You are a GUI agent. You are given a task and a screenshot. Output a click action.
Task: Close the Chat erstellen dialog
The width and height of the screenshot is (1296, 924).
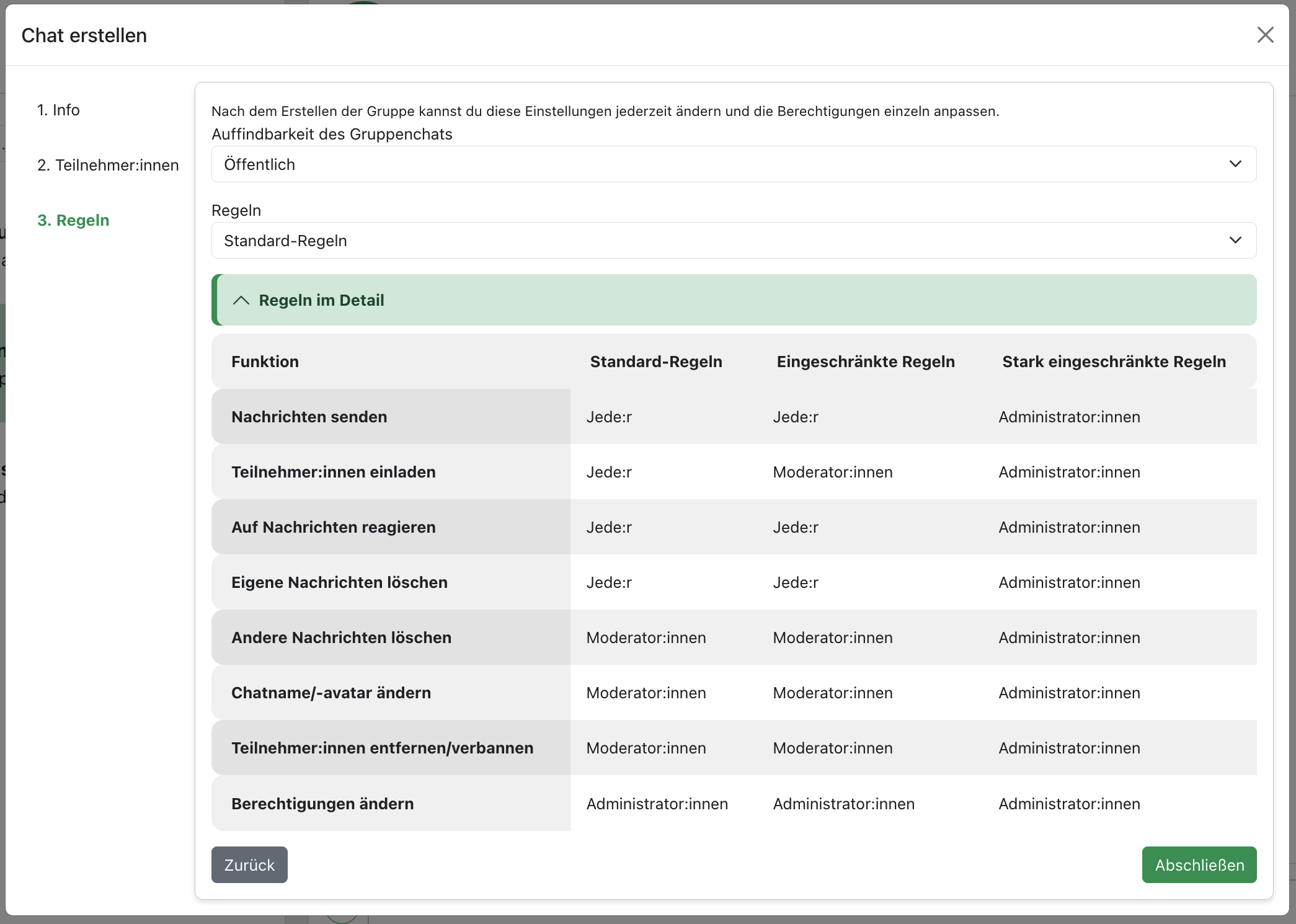[1265, 35]
